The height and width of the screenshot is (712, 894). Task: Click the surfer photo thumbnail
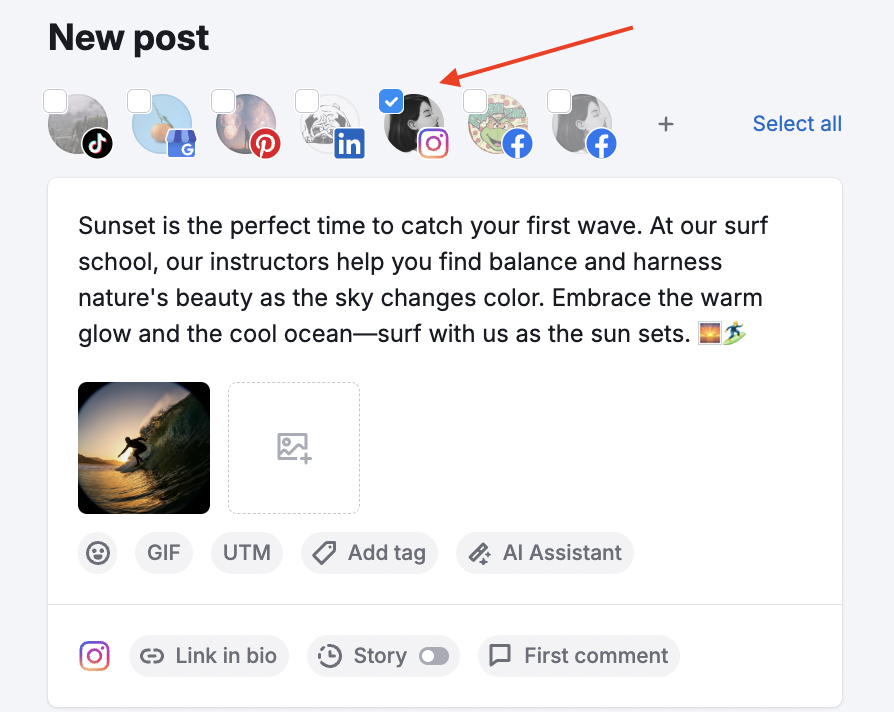143,447
